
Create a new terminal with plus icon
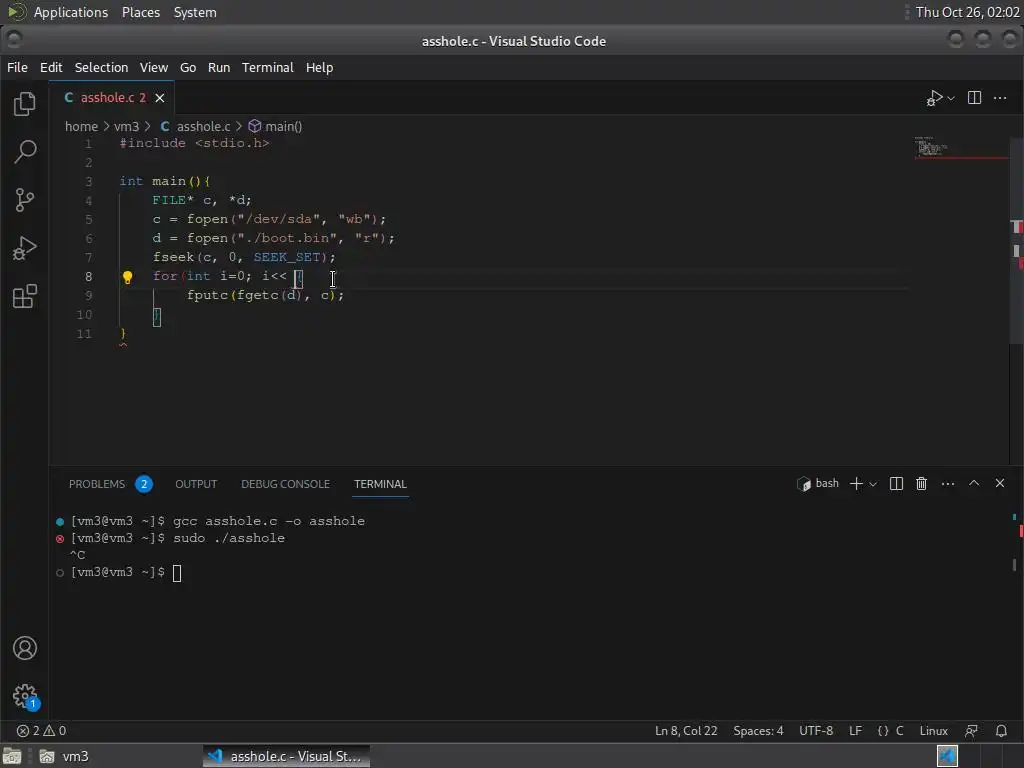(856, 483)
